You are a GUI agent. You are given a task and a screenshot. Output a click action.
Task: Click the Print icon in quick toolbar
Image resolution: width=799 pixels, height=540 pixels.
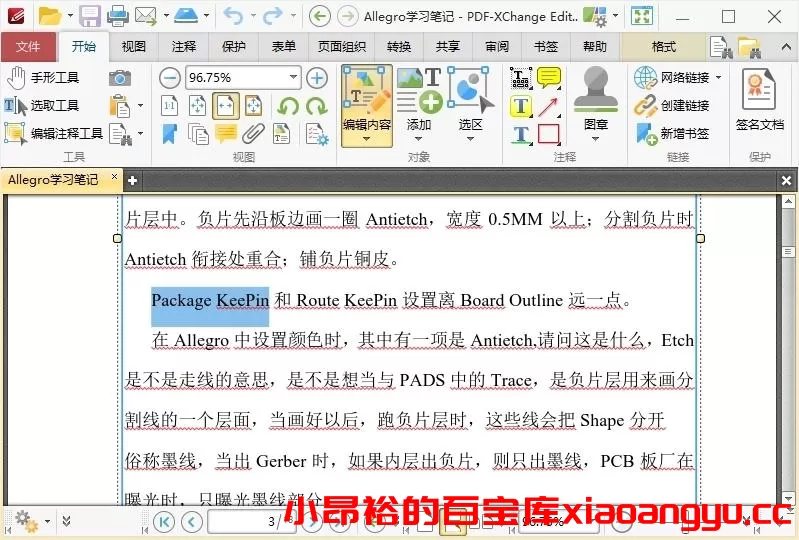[118, 16]
